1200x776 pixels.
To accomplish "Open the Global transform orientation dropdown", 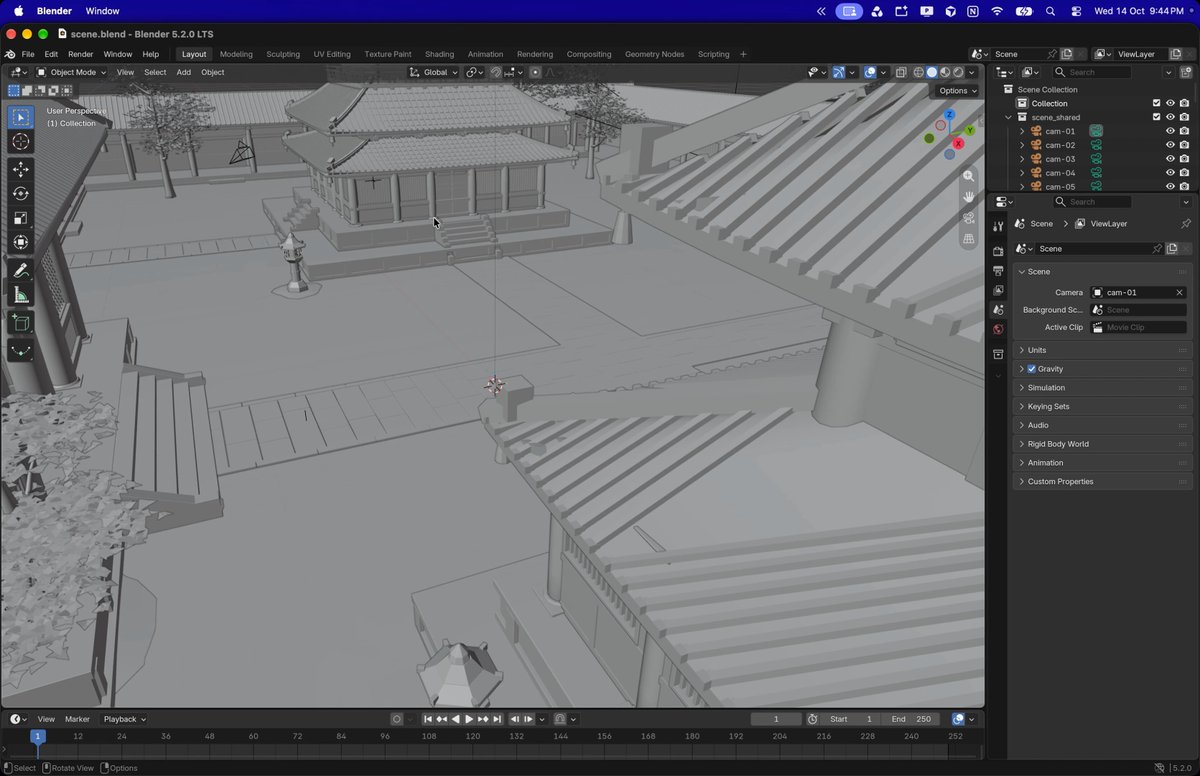I will [434, 72].
